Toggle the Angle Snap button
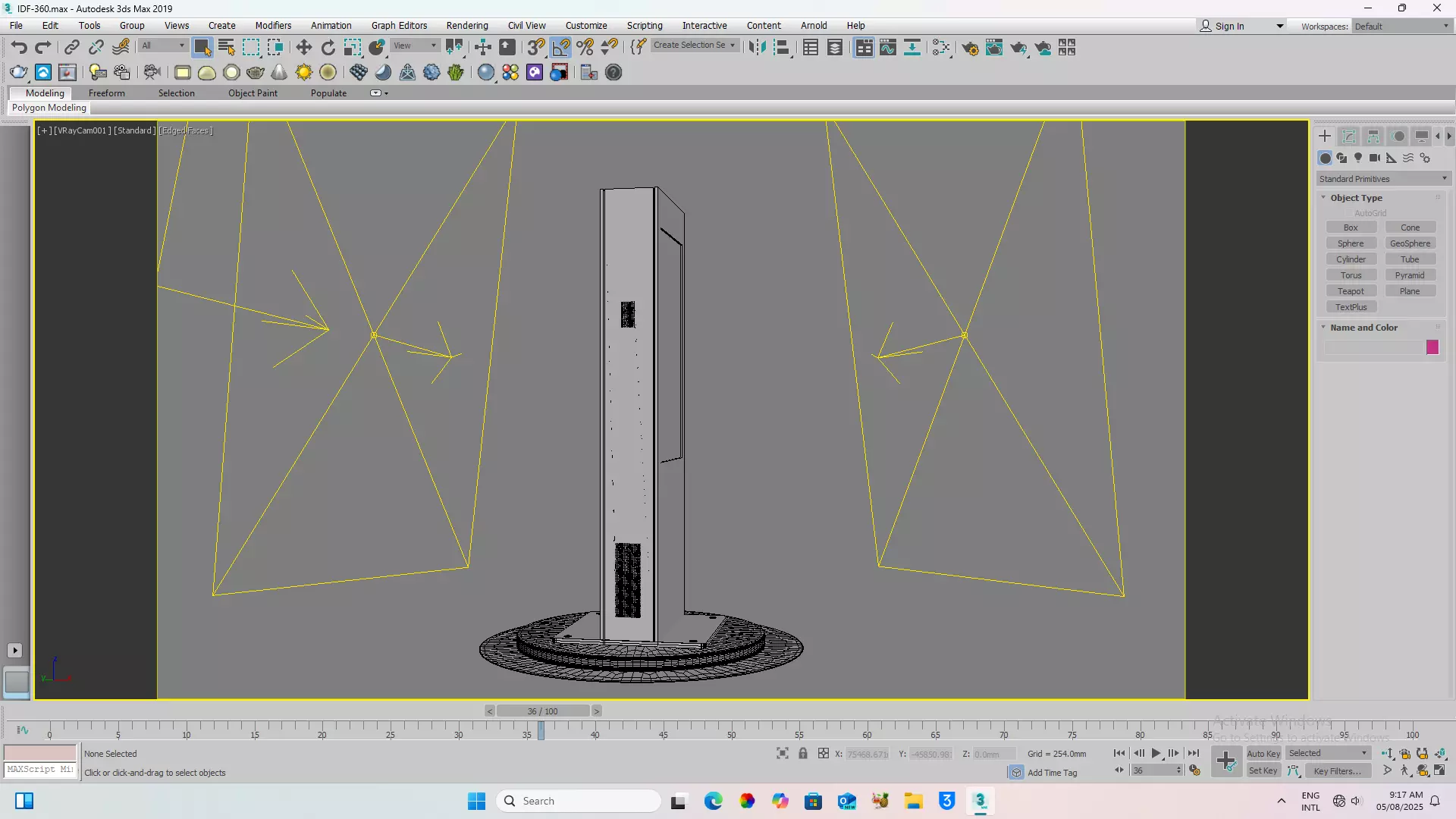The image size is (1456, 819). 560,48
